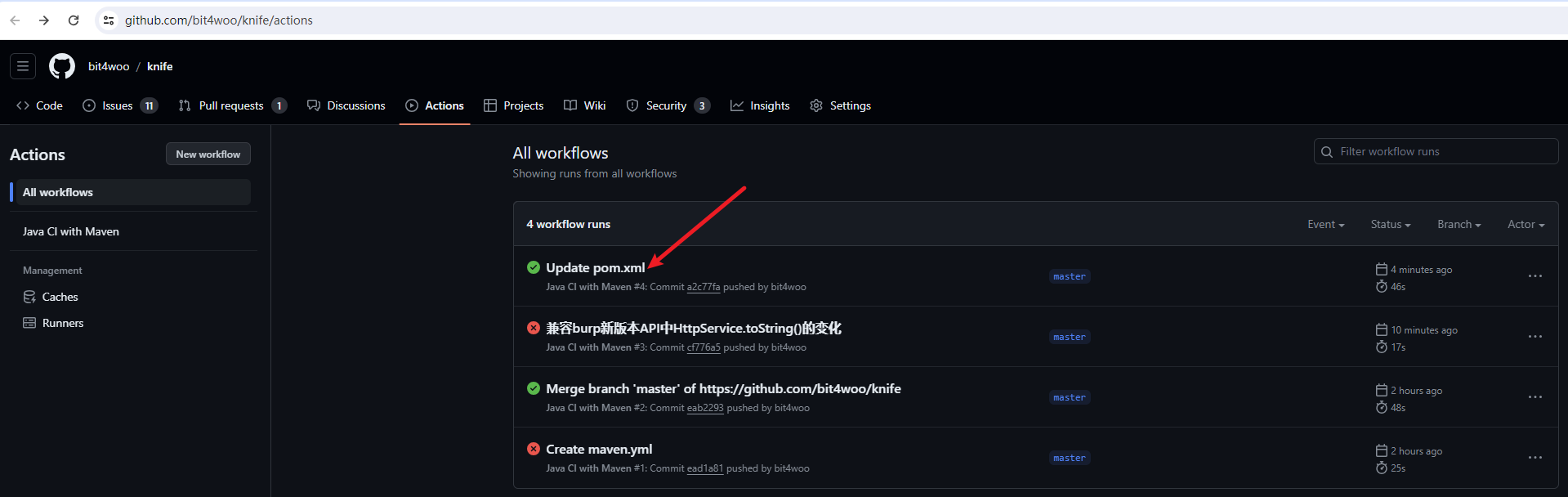Open the Issues tab
The image size is (1568, 497).
pos(120,105)
